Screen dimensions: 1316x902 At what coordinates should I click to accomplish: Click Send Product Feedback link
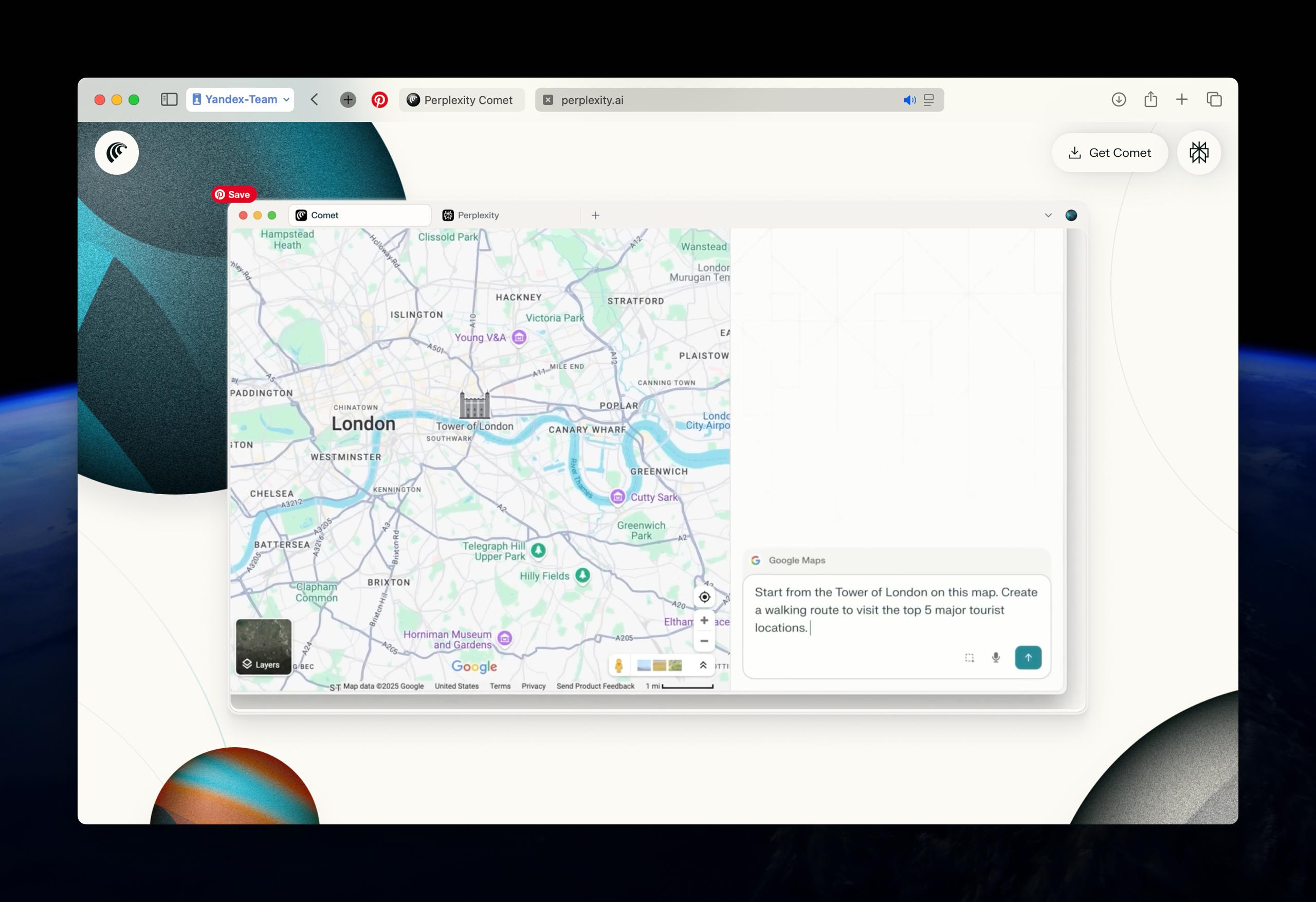(595, 686)
